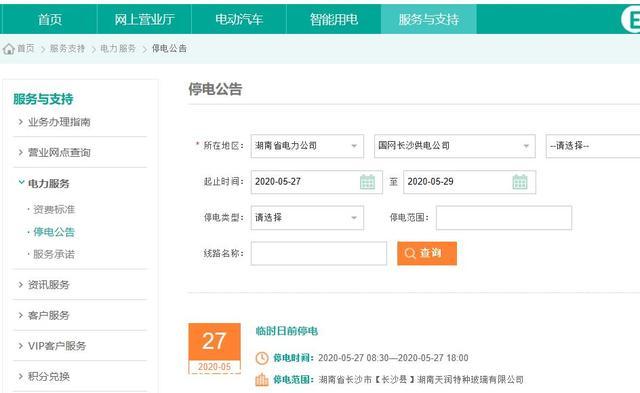Click the home icon in breadcrumb

point(9,49)
